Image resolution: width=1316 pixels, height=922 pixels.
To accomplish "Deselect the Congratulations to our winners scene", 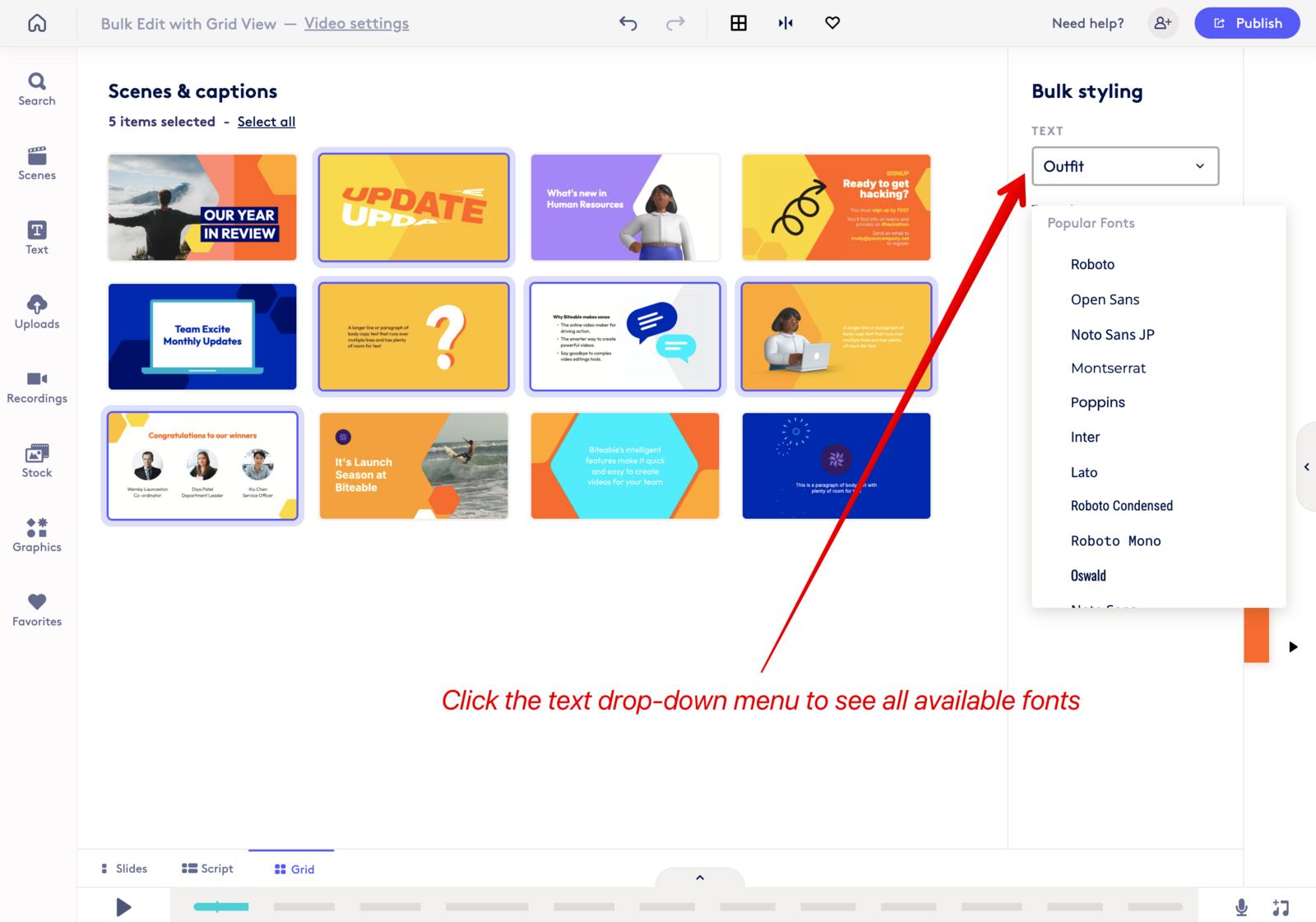I will click(202, 466).
